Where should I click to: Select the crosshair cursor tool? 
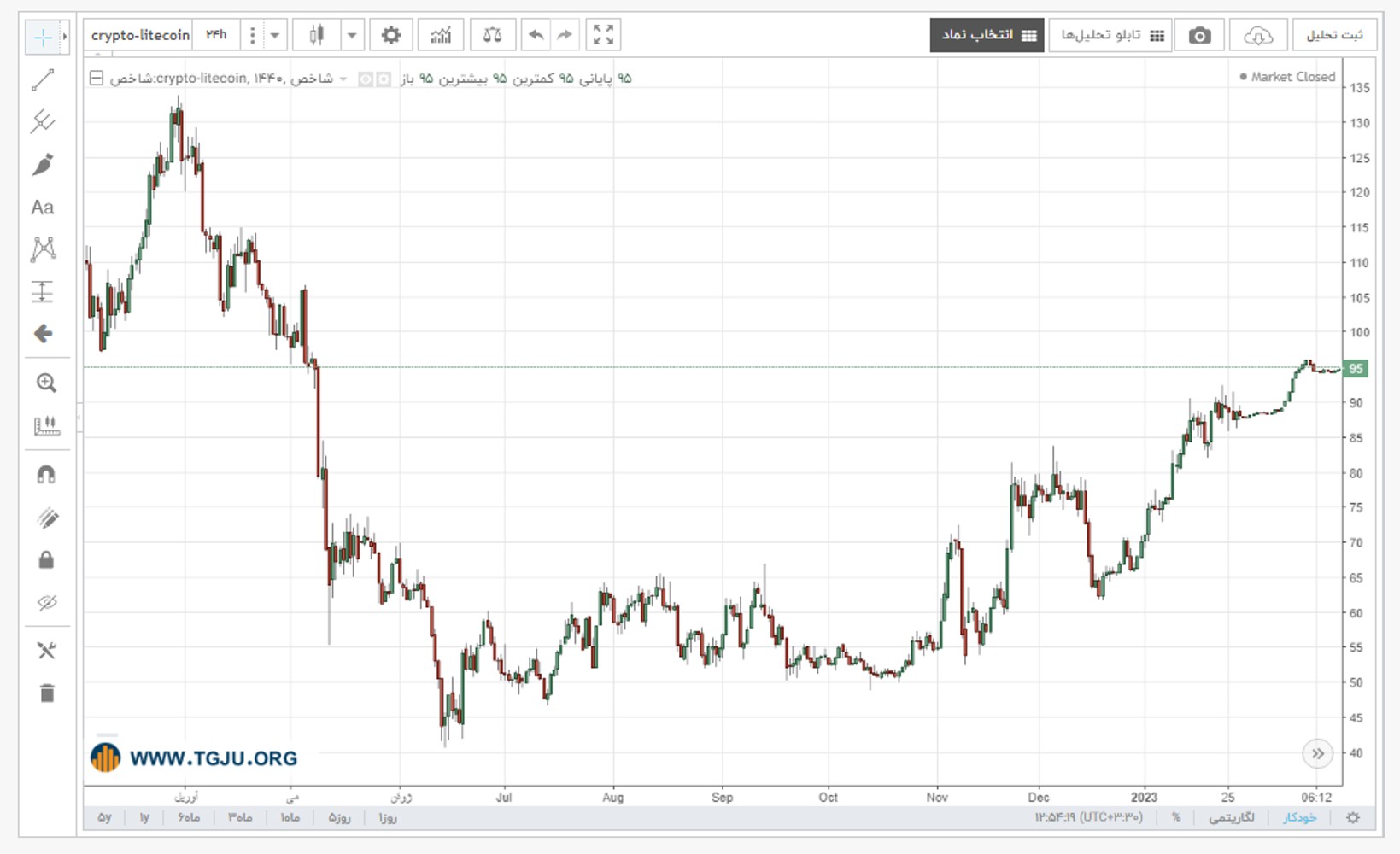[x=42, y=37]
